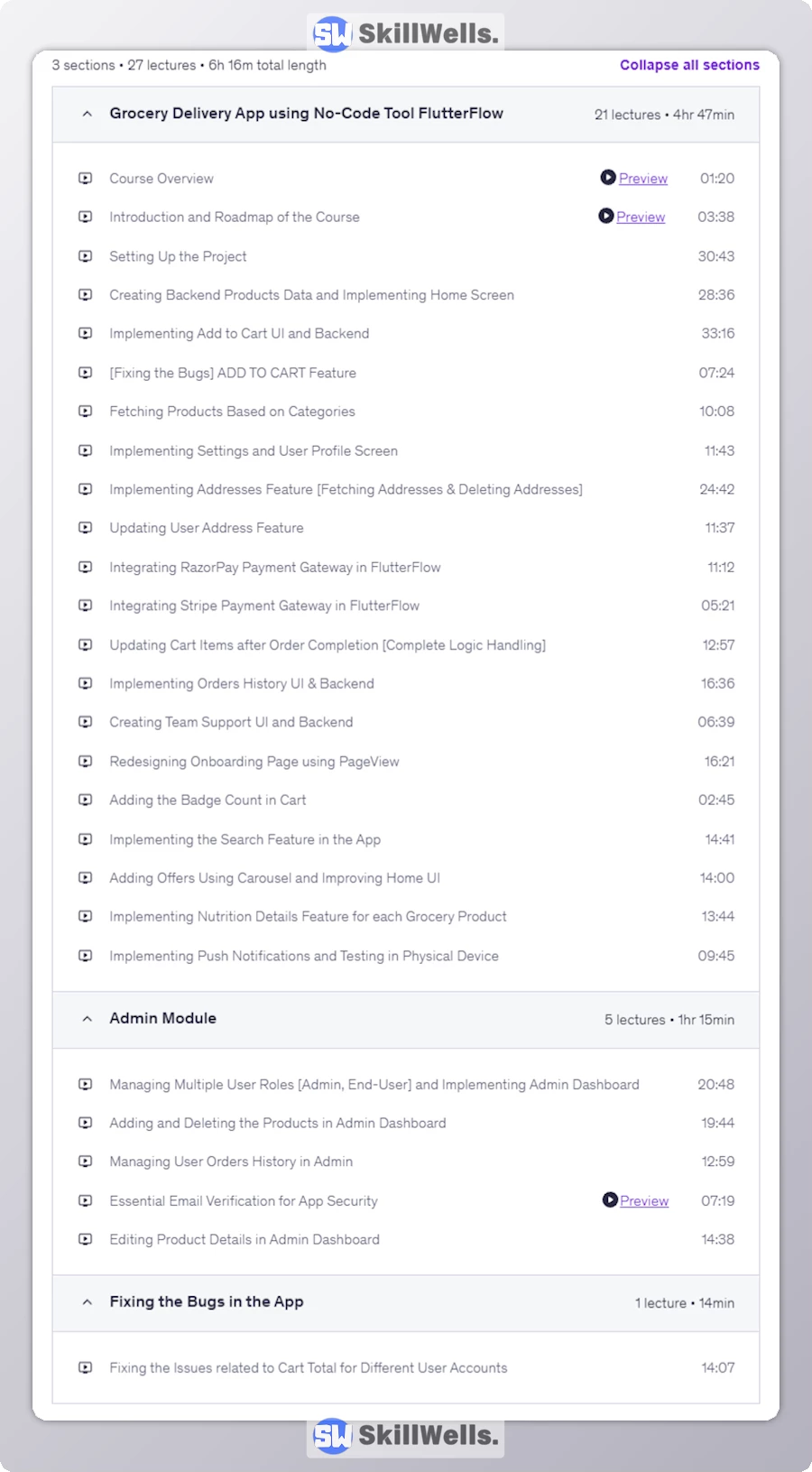Select Fixing the Issues related to Cart Total
The width and height of the screenshot is (812, 1472).
(x=309, y=1368)
